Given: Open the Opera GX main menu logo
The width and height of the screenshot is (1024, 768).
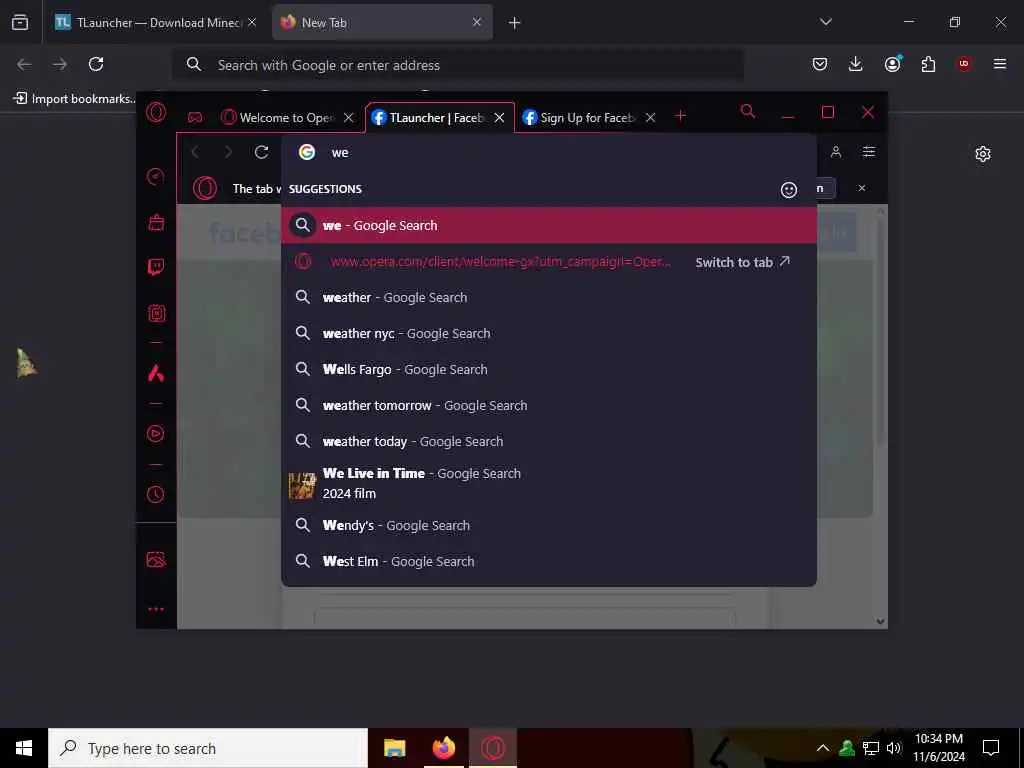Looking at the screenshot, I should (155, 113).
